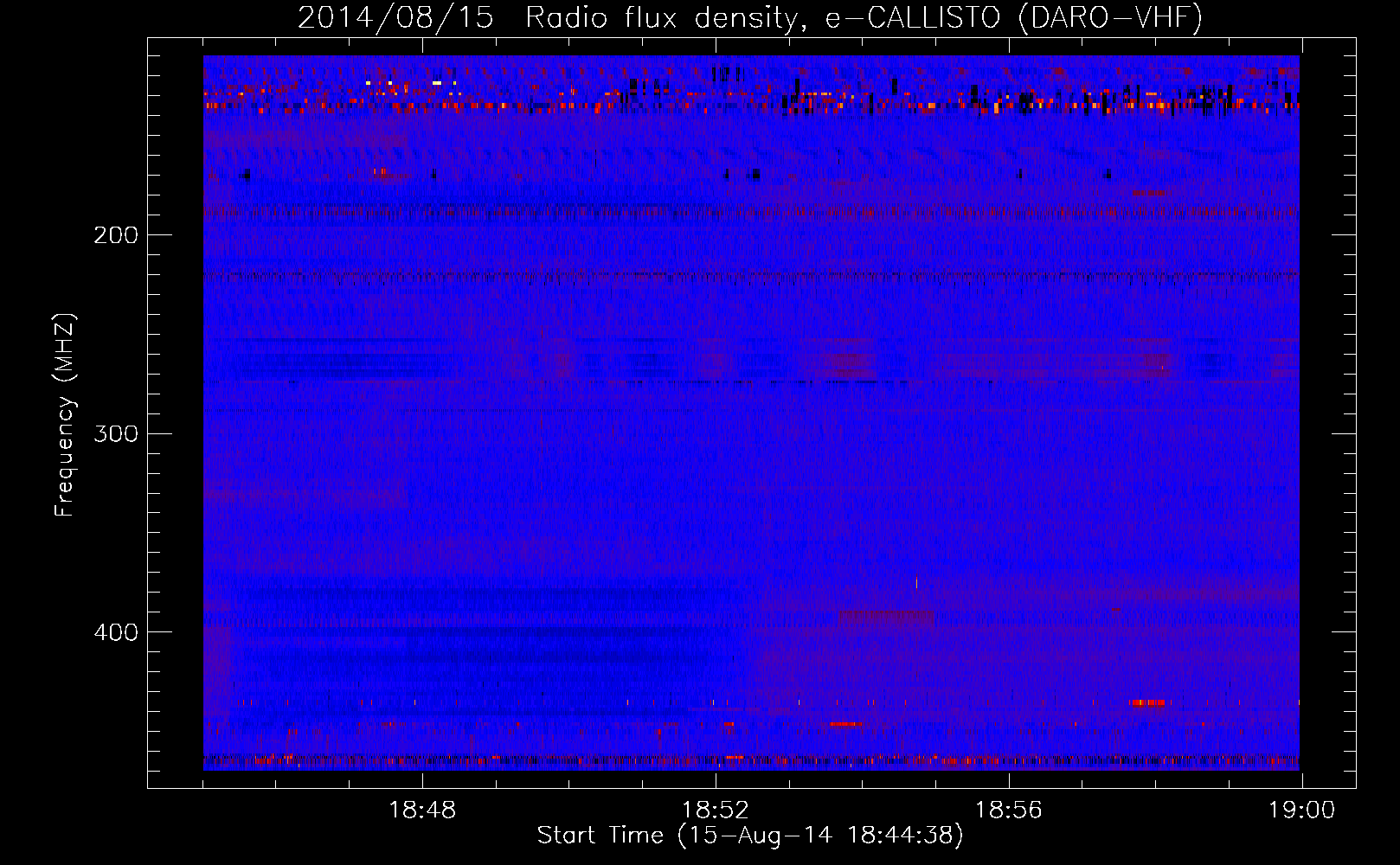Screen dimensions: 1400x865
Task: Click the 18:48 time tick label
Action: point(422,811)
